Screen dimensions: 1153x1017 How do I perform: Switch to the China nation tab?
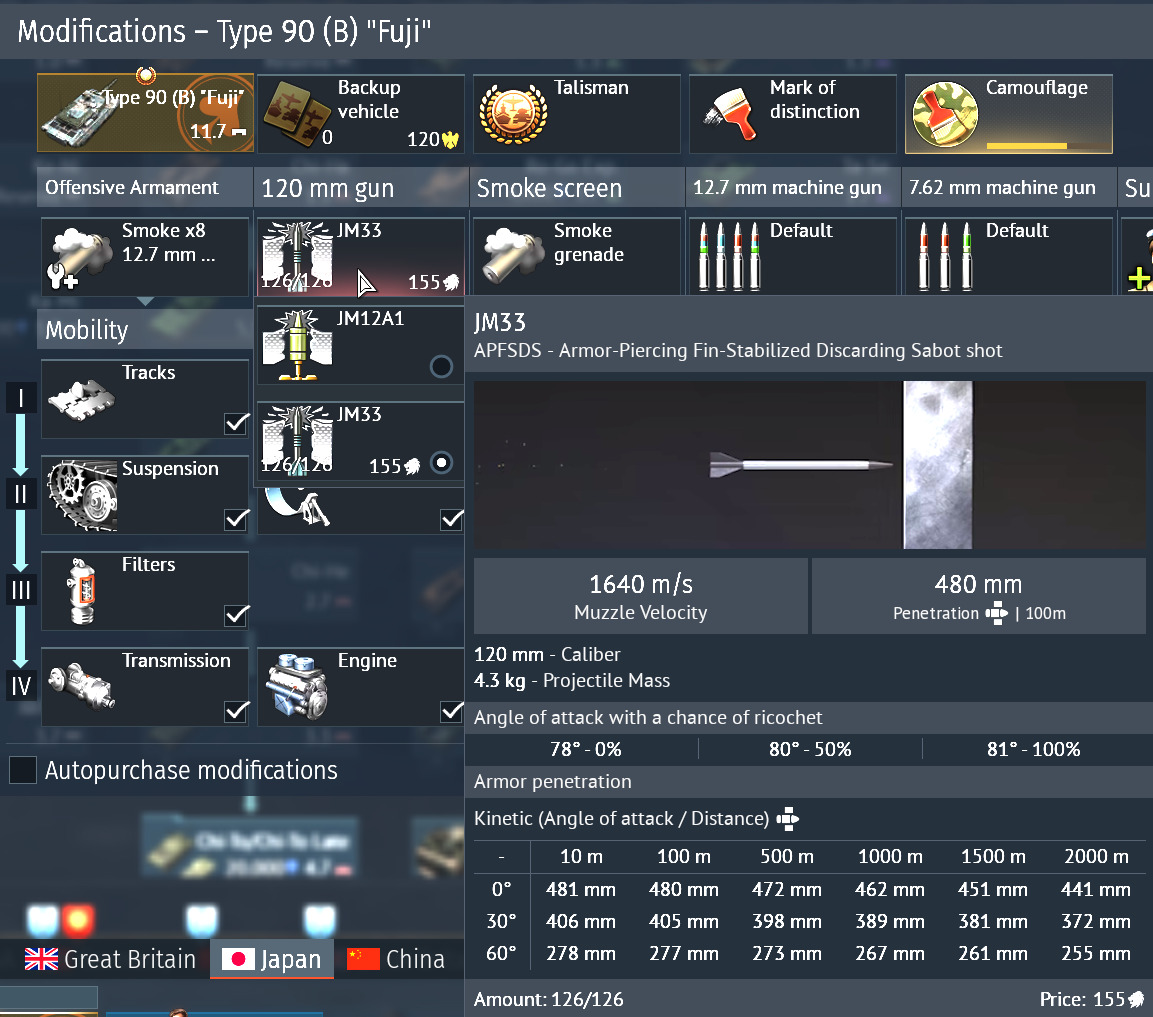click(395, 960)
